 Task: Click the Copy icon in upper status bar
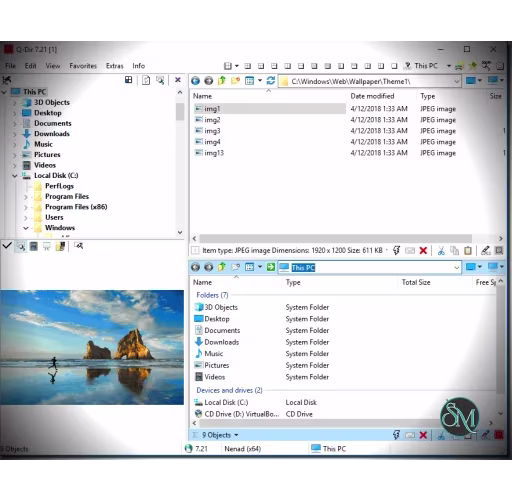[x=455, y=251]
